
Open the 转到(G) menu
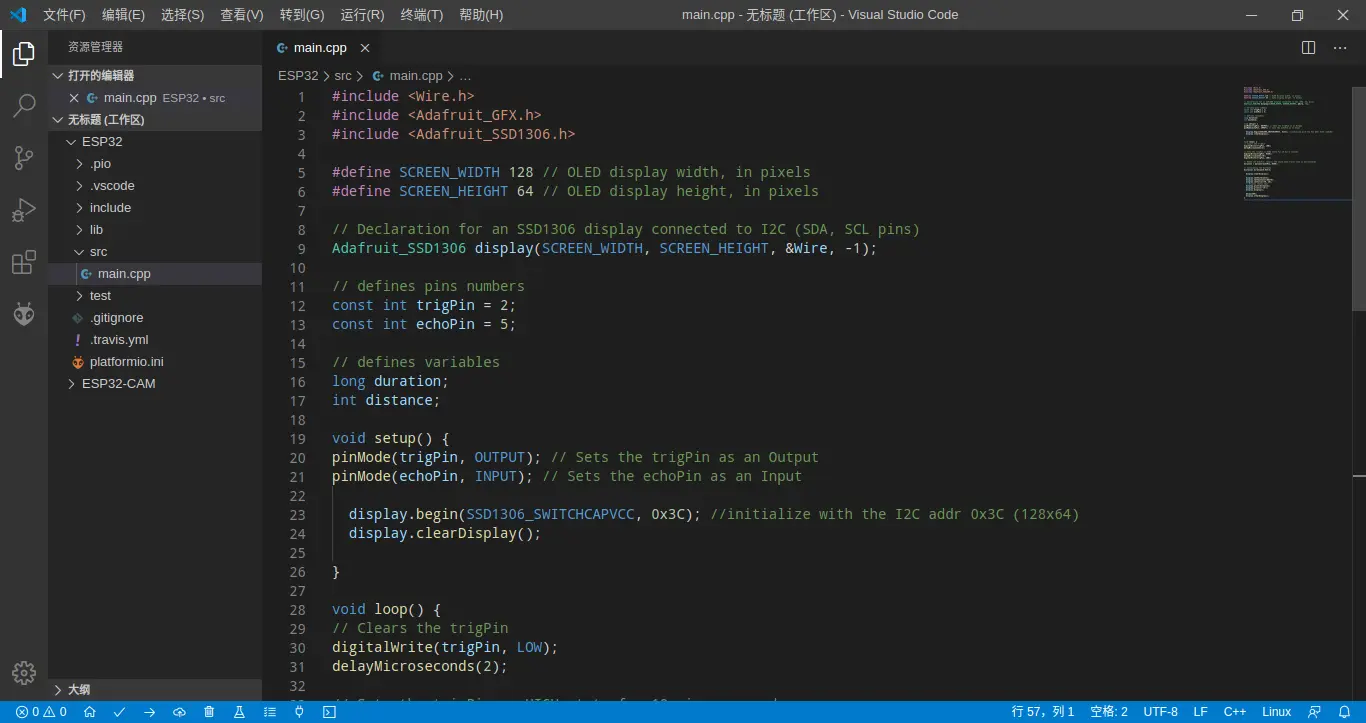302,15
